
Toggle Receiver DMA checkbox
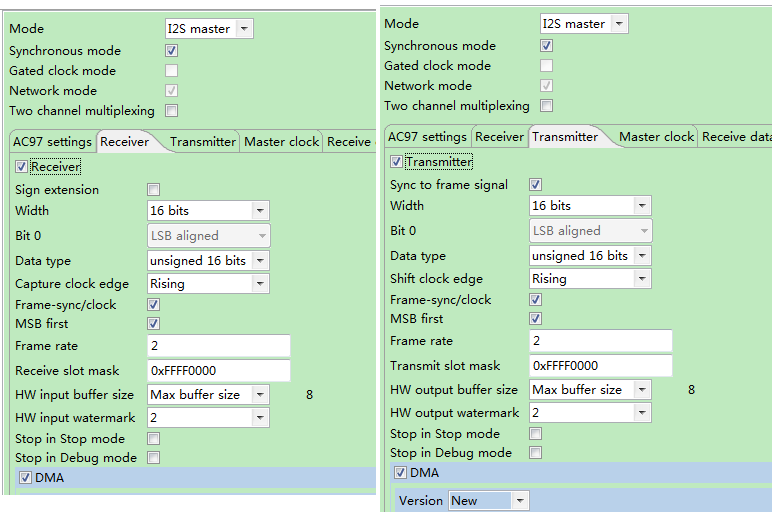25,478
